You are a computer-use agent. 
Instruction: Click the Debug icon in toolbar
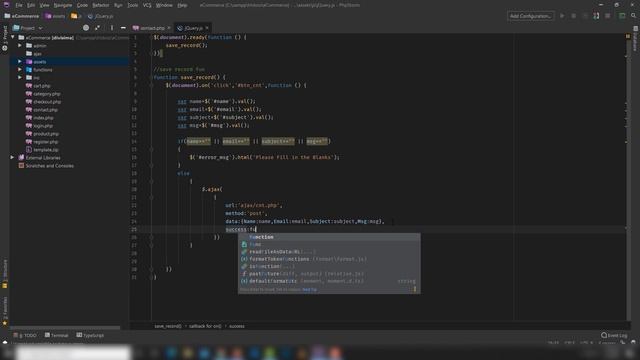(x=573, y=16)
